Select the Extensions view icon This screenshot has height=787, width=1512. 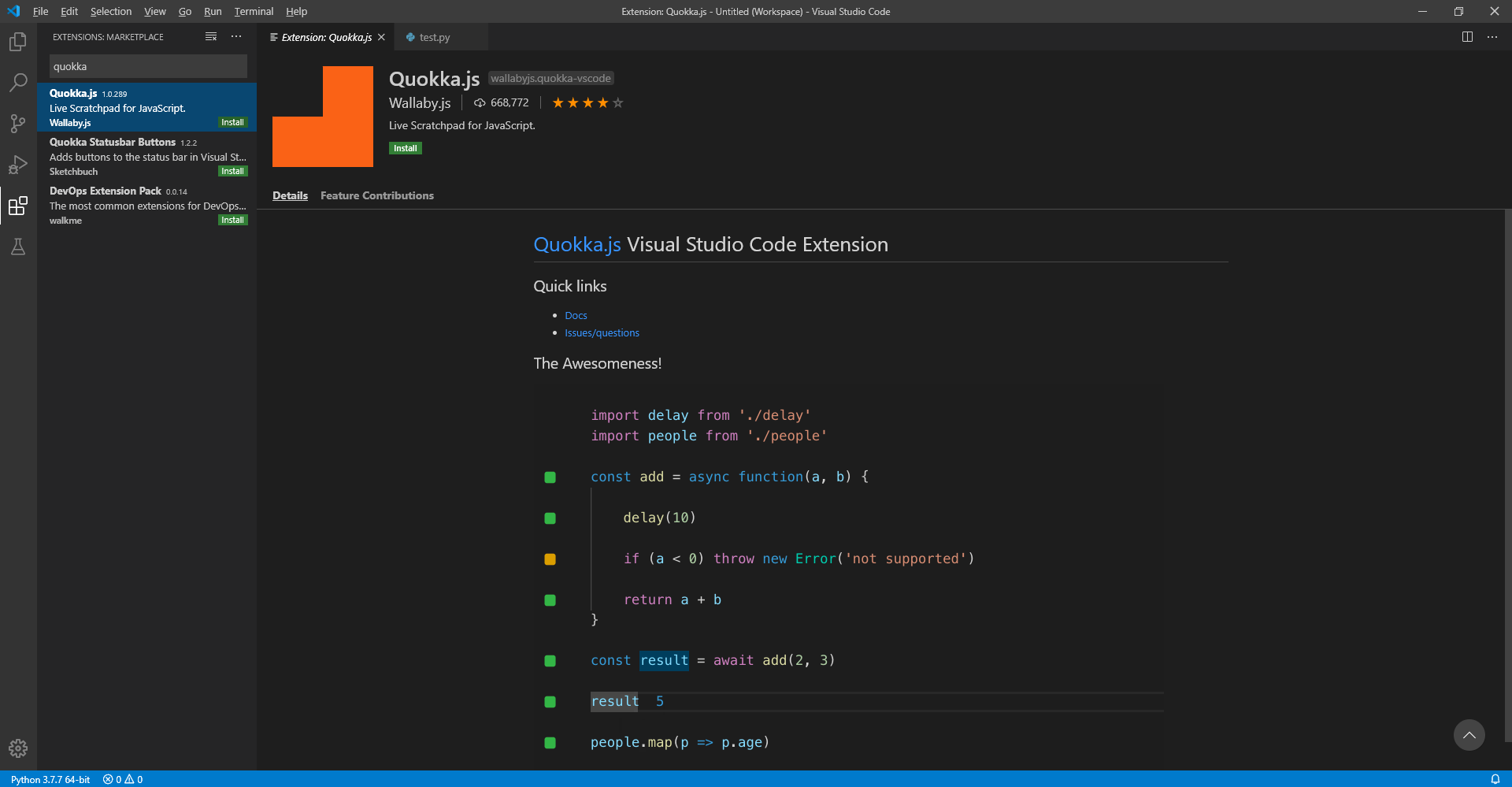coord(18,206)
